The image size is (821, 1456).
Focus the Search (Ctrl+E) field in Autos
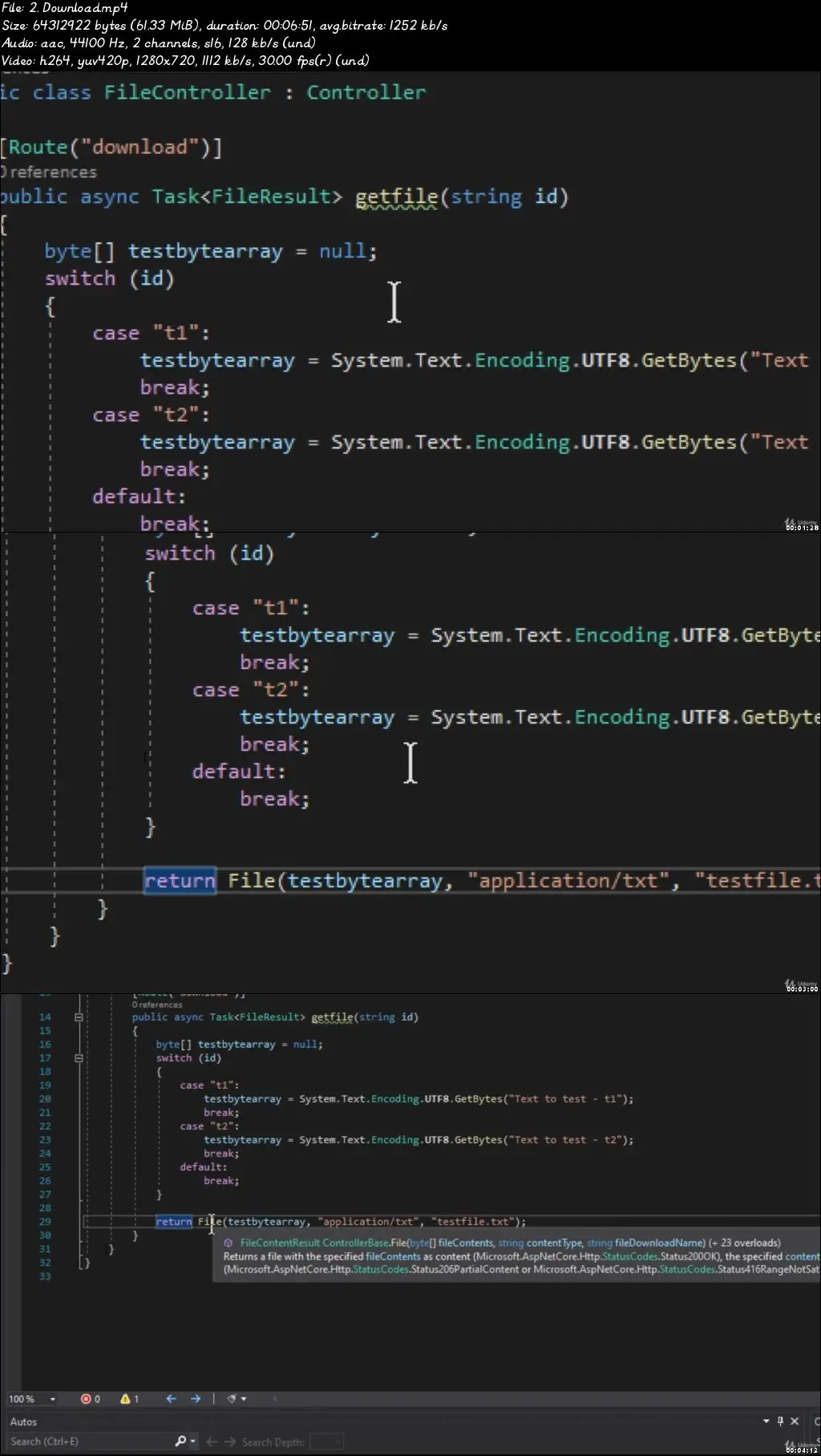[88, 1442]
